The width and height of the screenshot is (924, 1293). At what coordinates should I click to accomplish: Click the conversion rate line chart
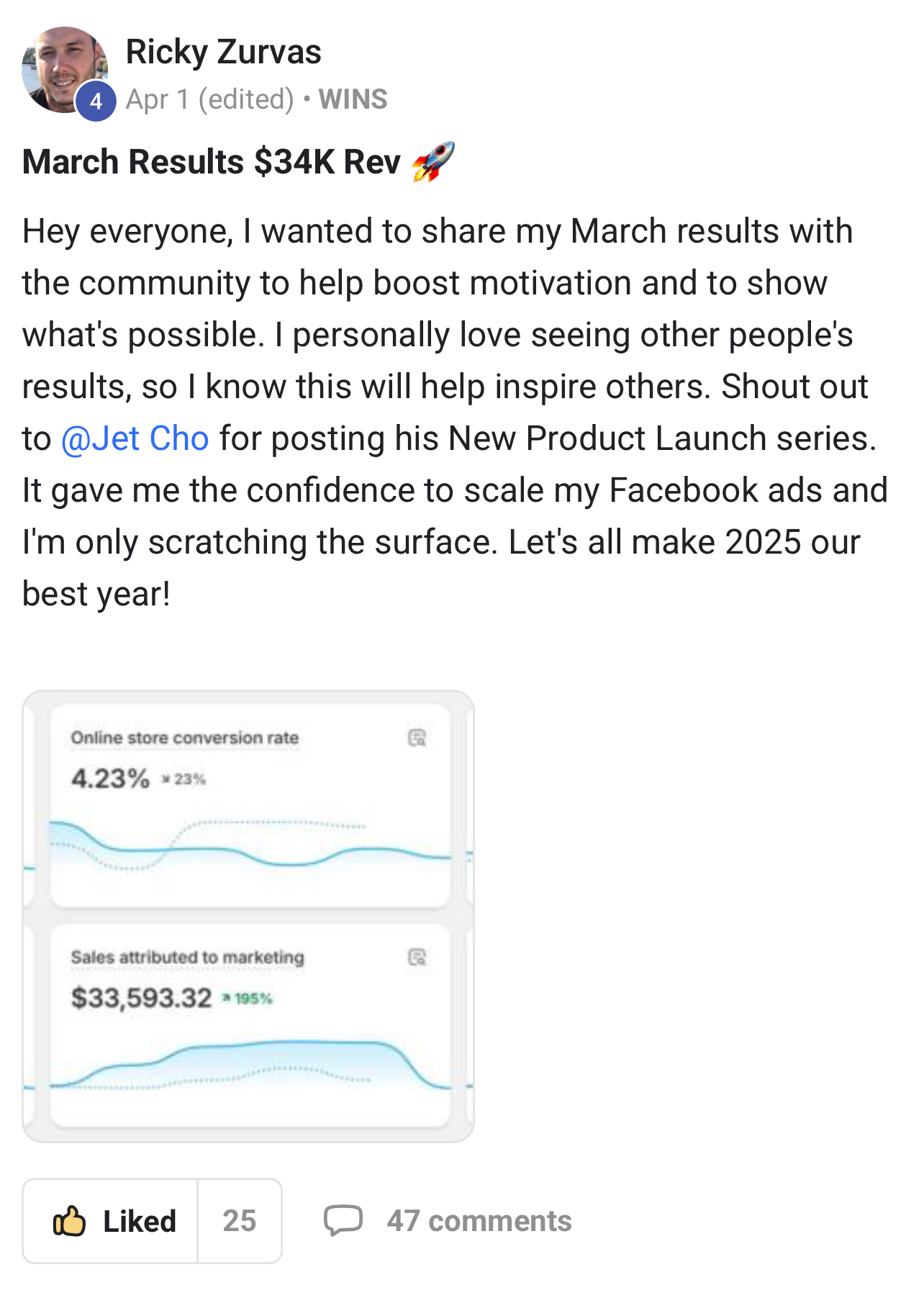click(248, 846)
